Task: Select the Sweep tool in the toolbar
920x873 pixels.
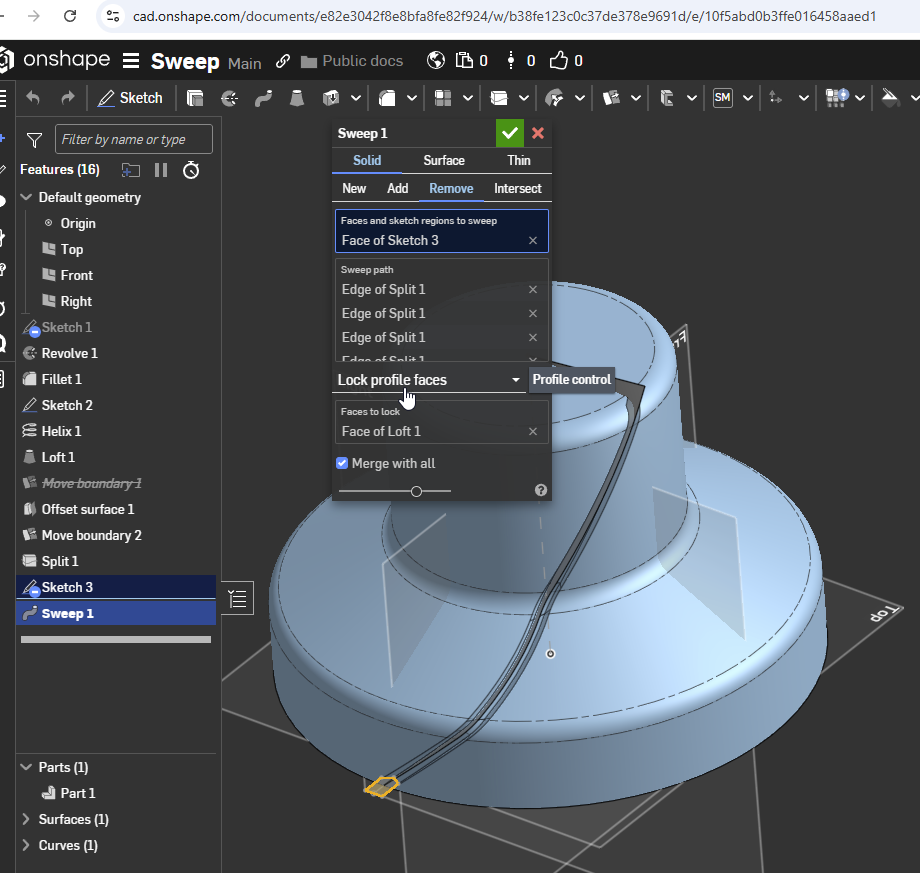Action: [x=263, y=98]
